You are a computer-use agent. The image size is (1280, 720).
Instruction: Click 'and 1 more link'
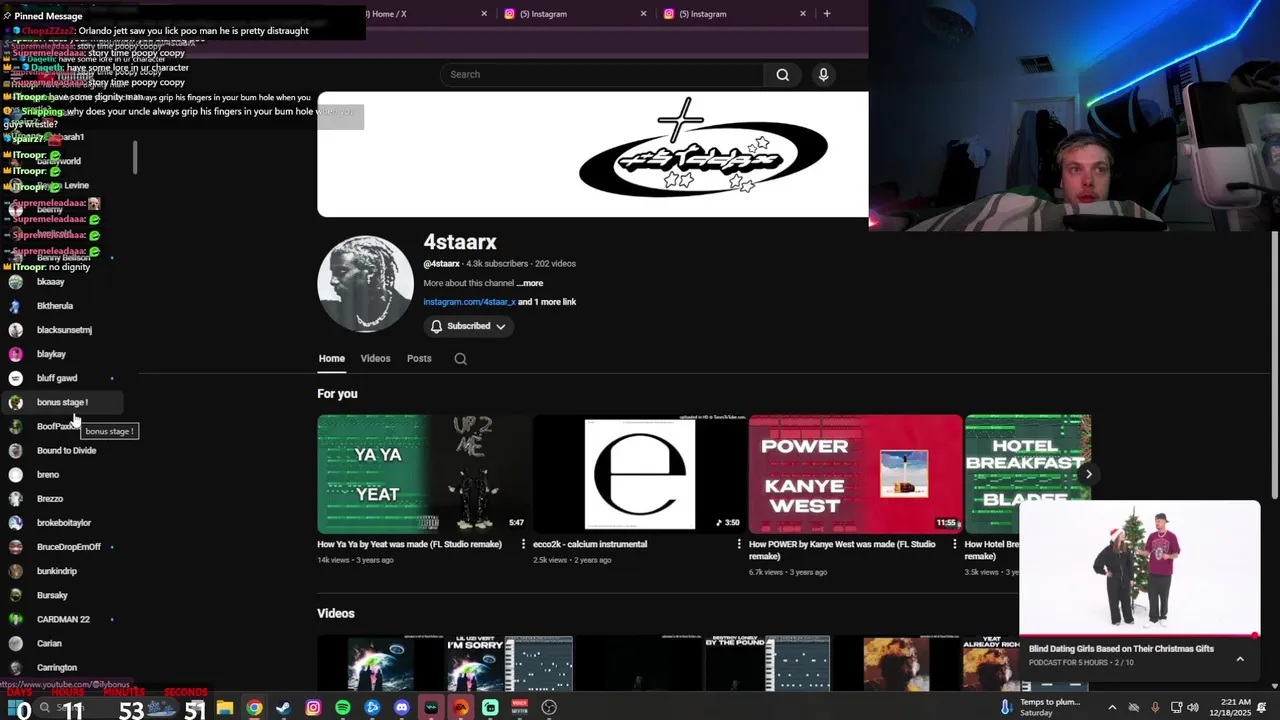(x=547, y=302)
